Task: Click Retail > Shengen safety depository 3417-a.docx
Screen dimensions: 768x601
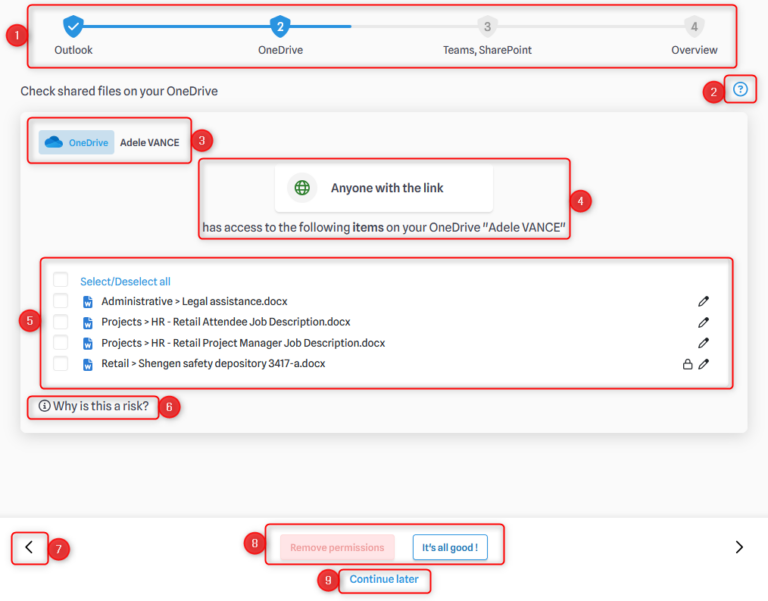Action: coord(213,363)
